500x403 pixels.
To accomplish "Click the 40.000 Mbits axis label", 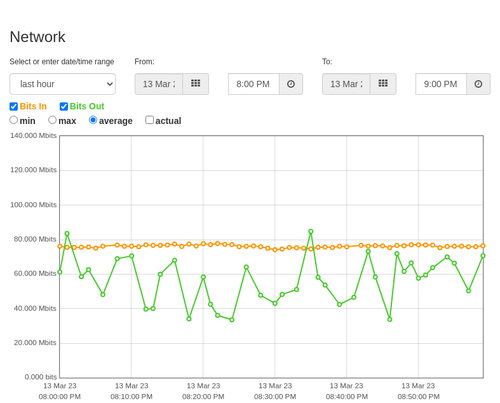I will [35, 308].
